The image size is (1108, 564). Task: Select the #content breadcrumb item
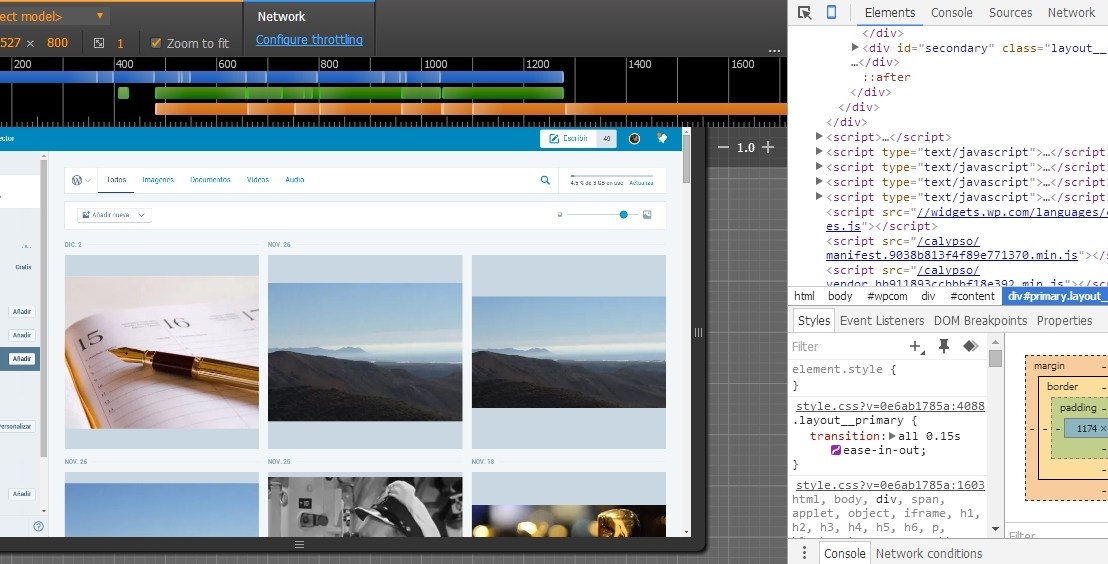click(972, 296)
